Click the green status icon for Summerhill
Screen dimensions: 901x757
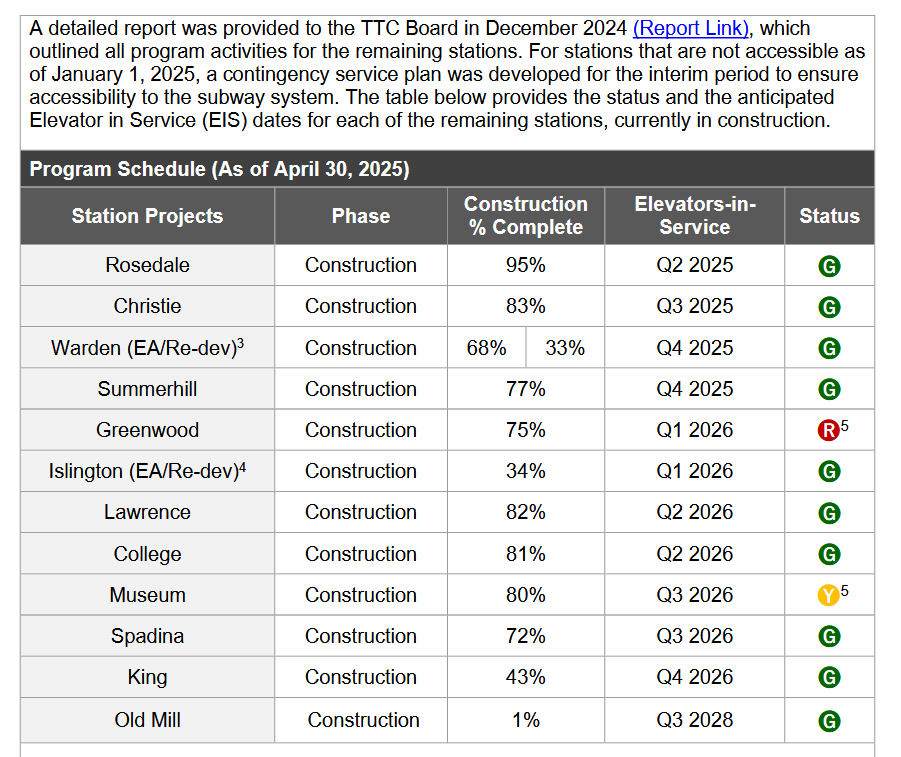pos(829,390)
